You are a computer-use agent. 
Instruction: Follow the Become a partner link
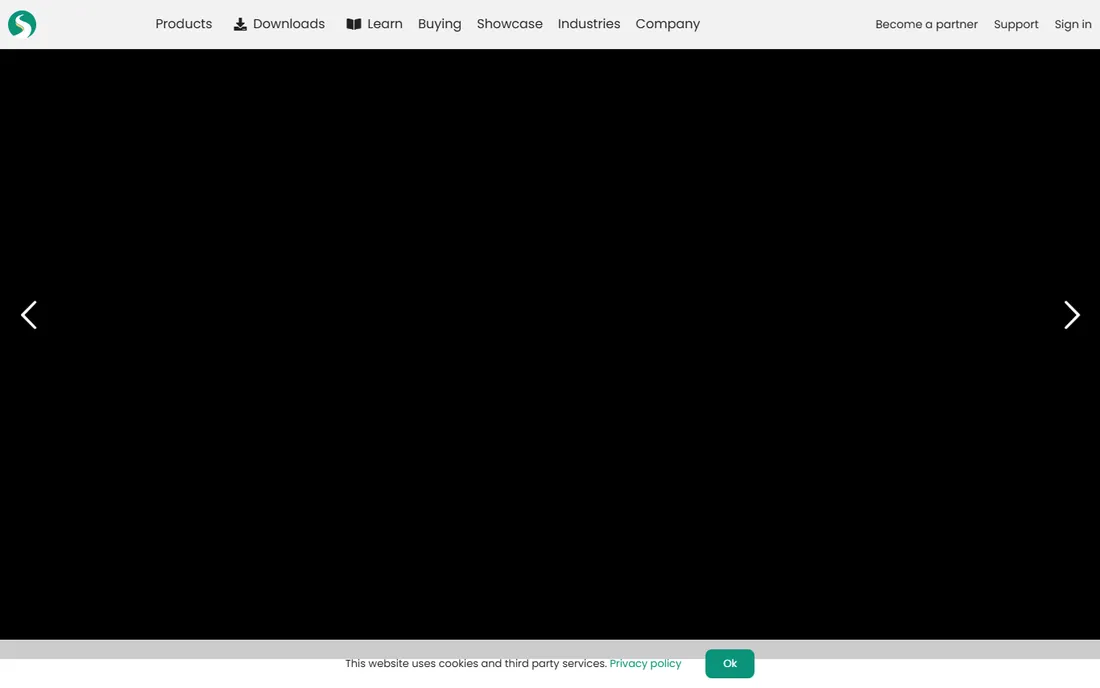click(x=926, y=25)
